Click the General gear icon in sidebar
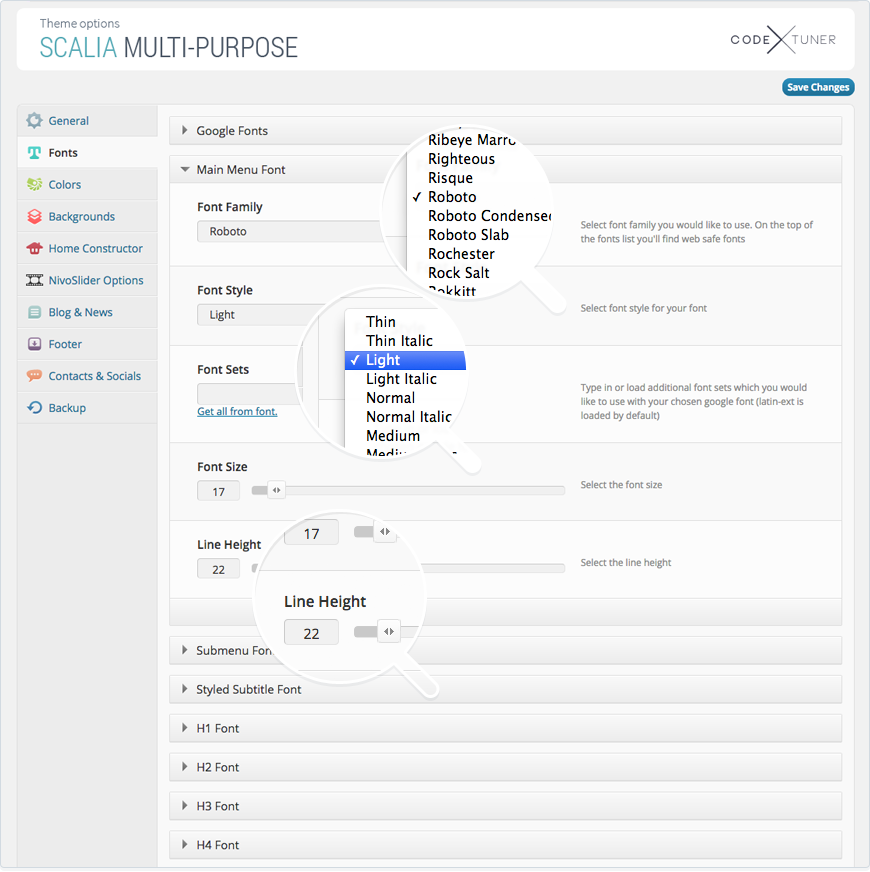Screen dimensions: 870x872 (35, 121)
